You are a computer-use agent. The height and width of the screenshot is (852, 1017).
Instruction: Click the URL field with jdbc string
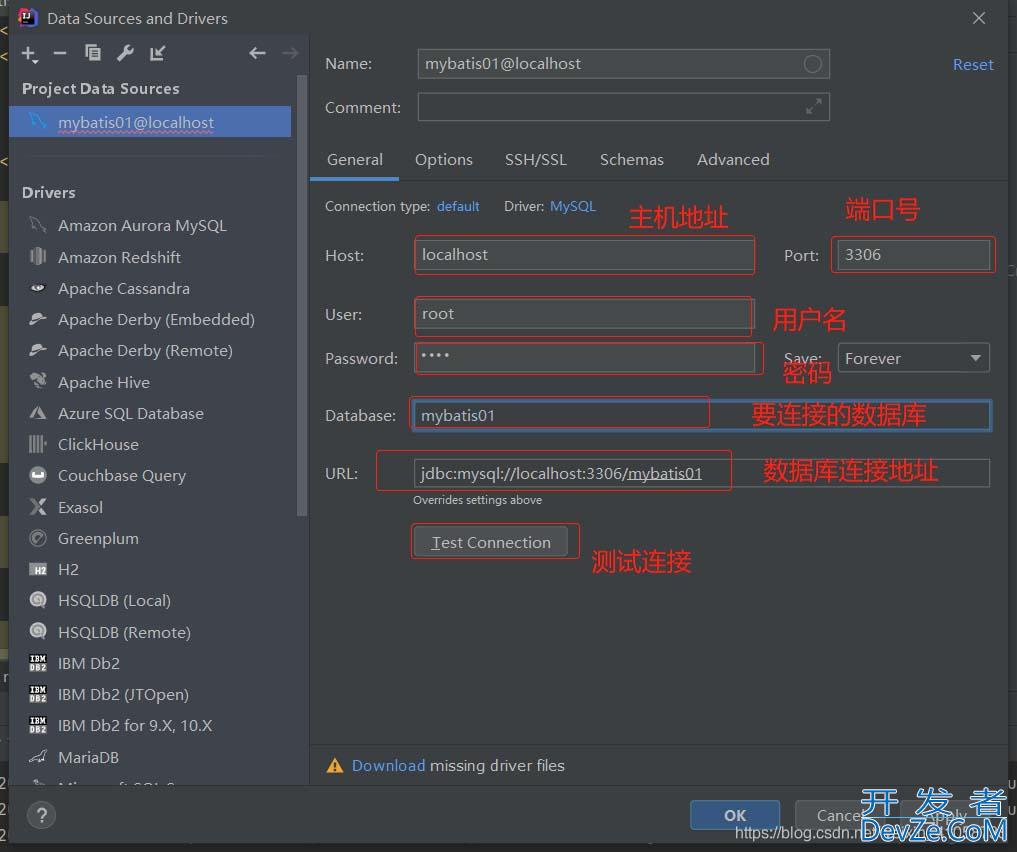coord(701,473)
